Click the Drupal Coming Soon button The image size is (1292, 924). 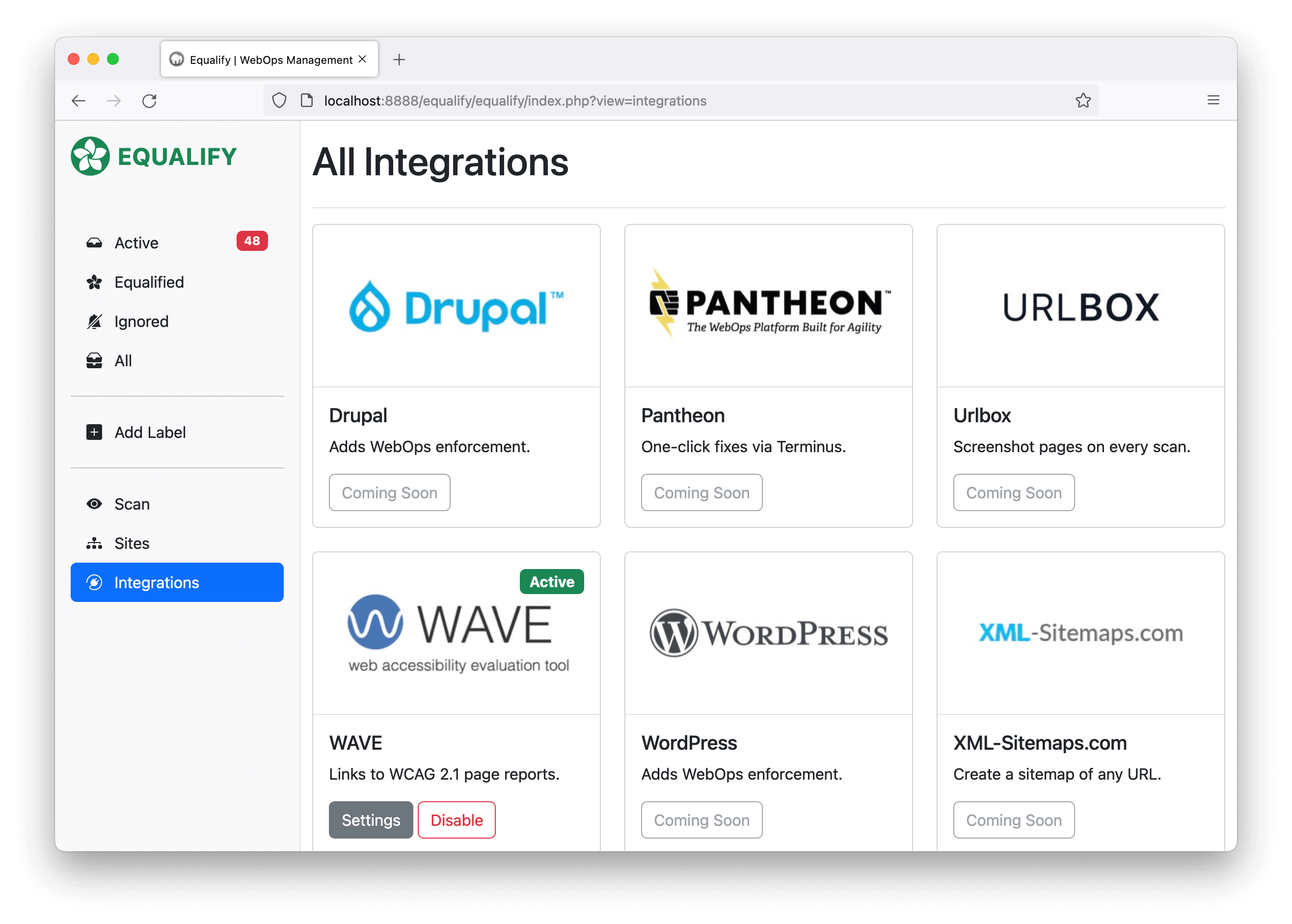[390, 493]
